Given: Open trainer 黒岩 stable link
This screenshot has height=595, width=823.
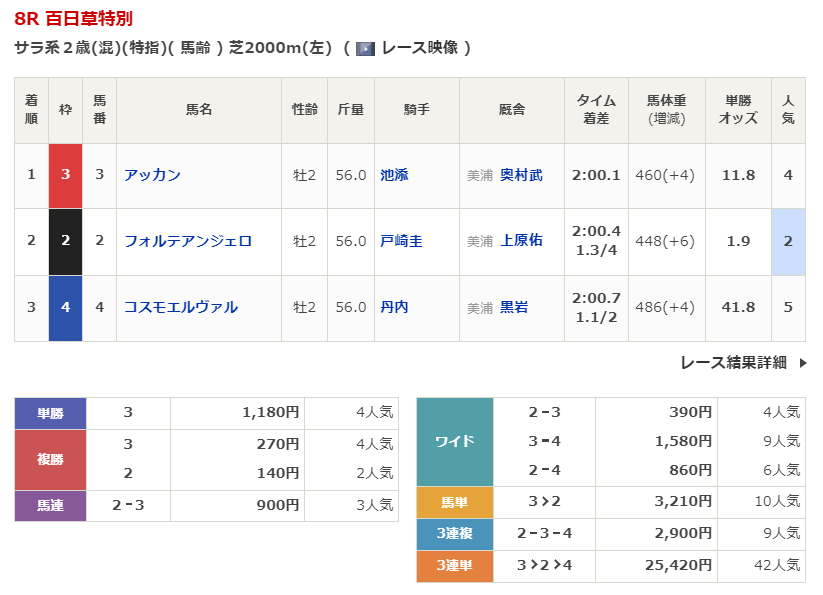Looking at the screenshot, I should [514, 307].
